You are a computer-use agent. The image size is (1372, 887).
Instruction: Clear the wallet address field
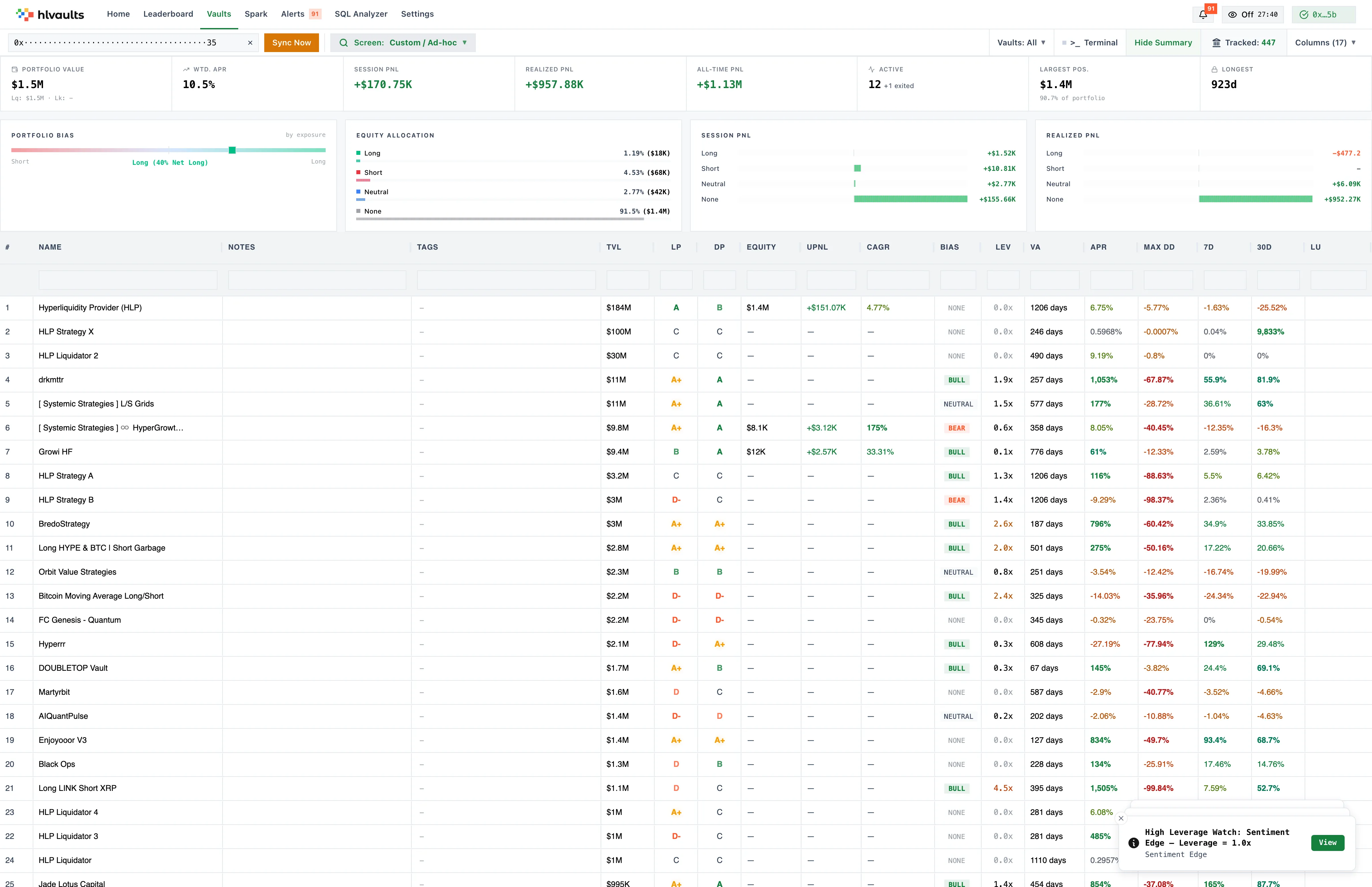250,43
